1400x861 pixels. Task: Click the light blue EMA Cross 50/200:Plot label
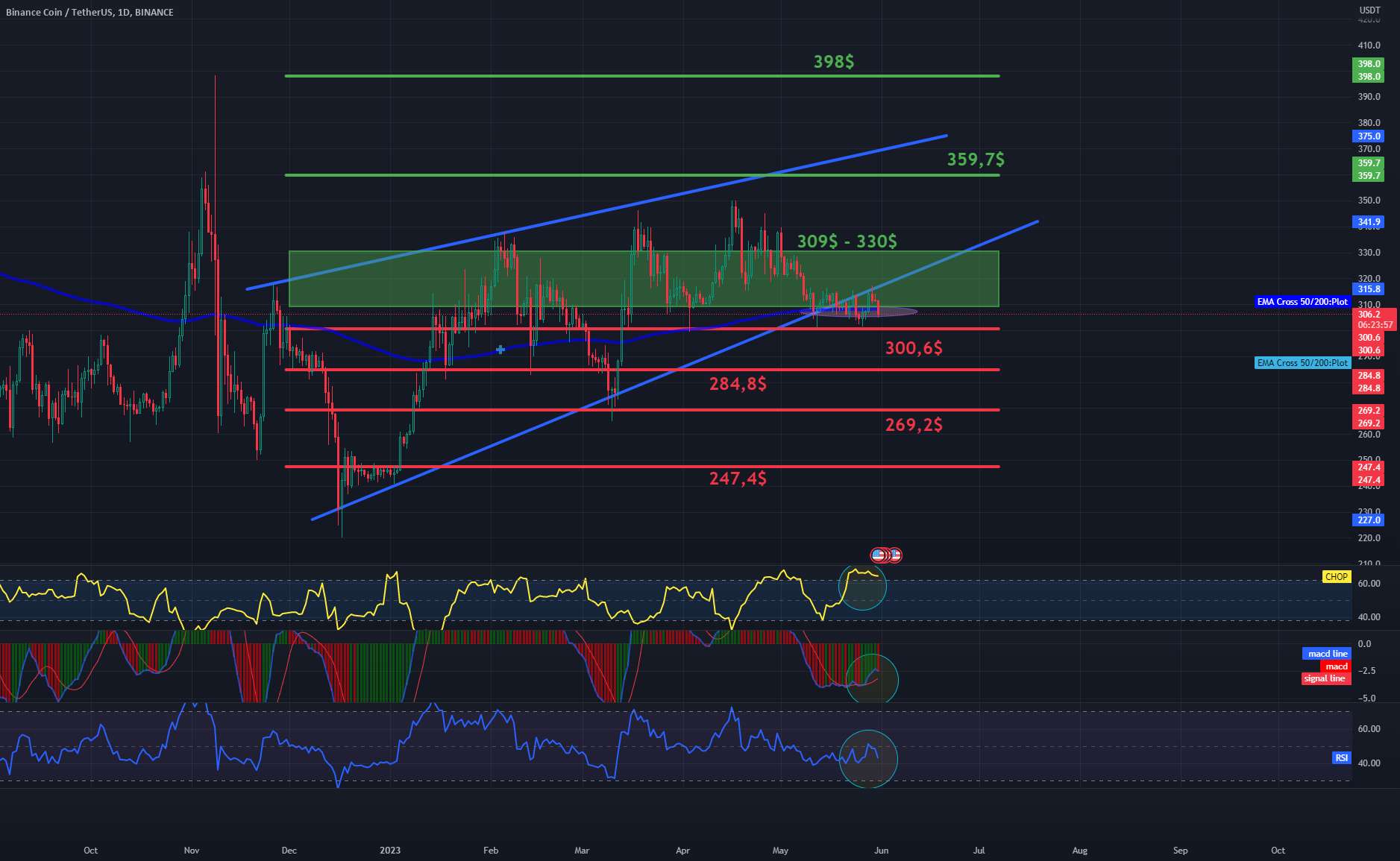point(1302,363)
